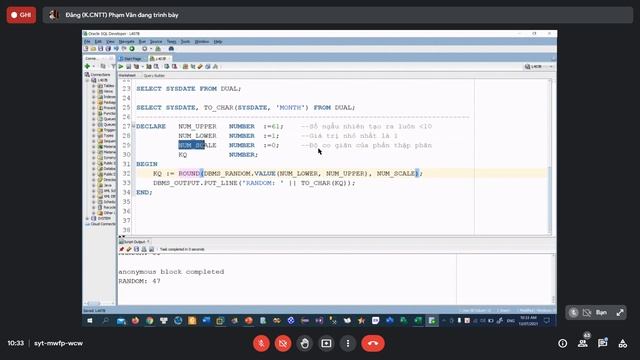
Task: Open more options three-dot menu in Meet
Action: 348,344
